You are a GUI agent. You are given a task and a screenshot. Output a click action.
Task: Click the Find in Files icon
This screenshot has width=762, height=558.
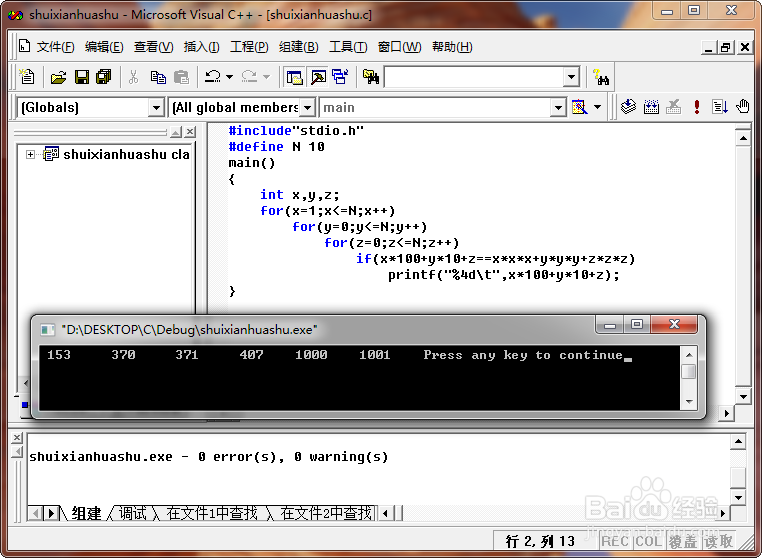point(371,77)
